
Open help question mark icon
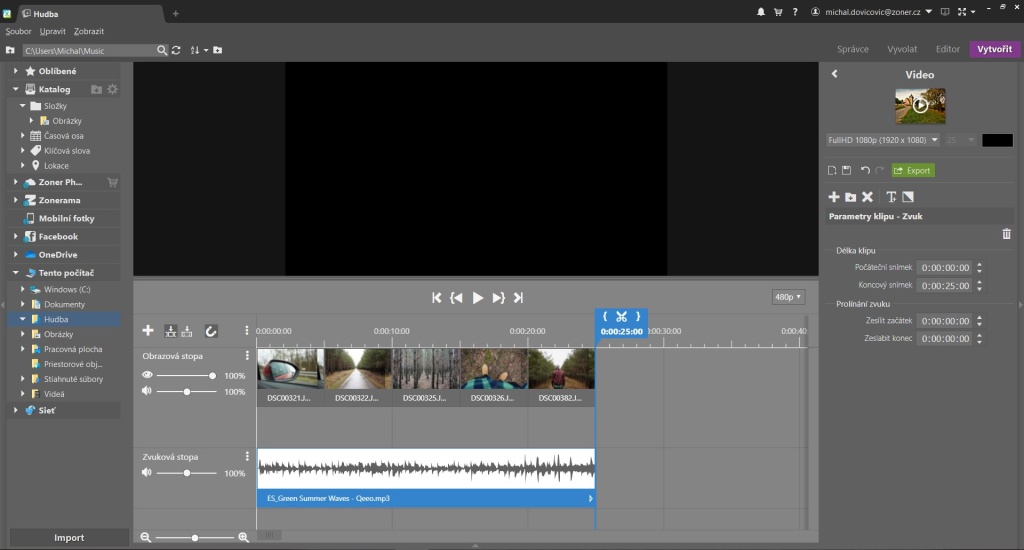click(x=795, y=12)
